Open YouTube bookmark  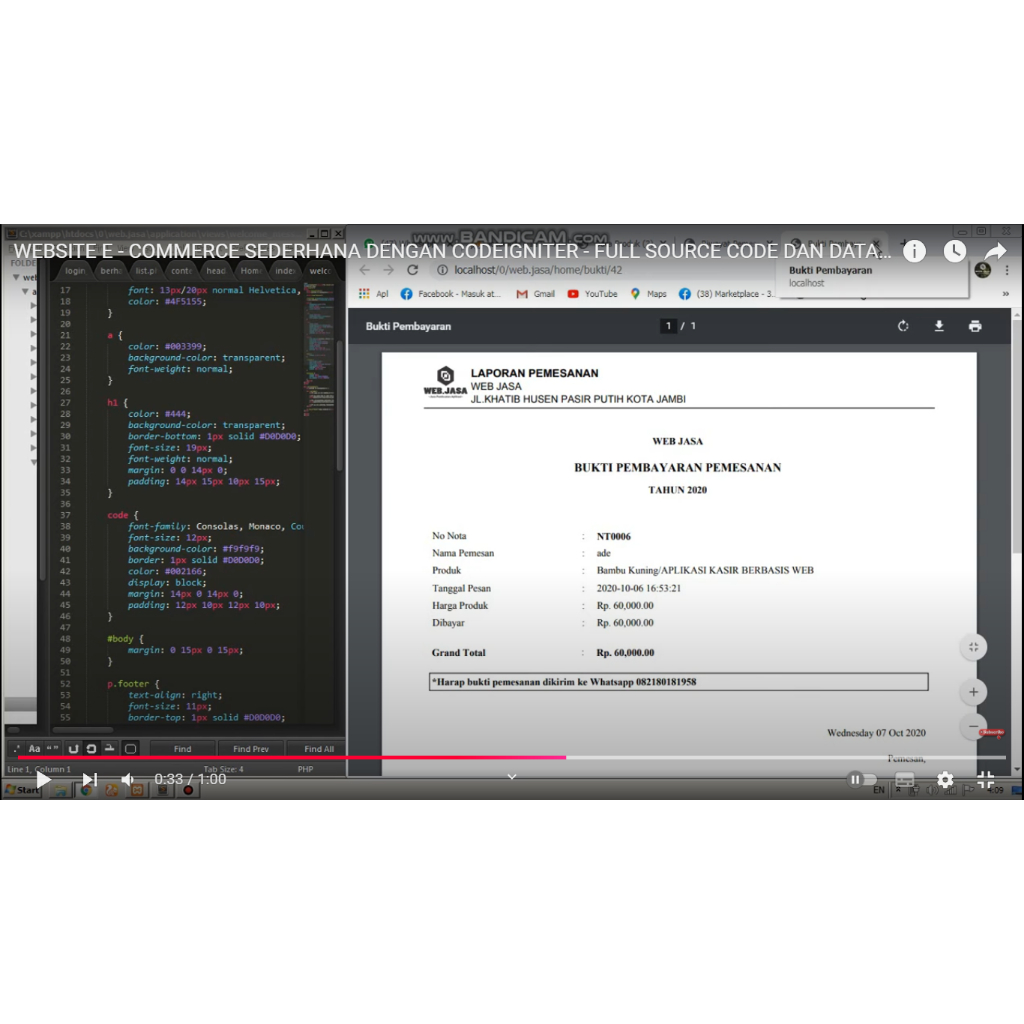pyautogui.click(x=592, y=294)
